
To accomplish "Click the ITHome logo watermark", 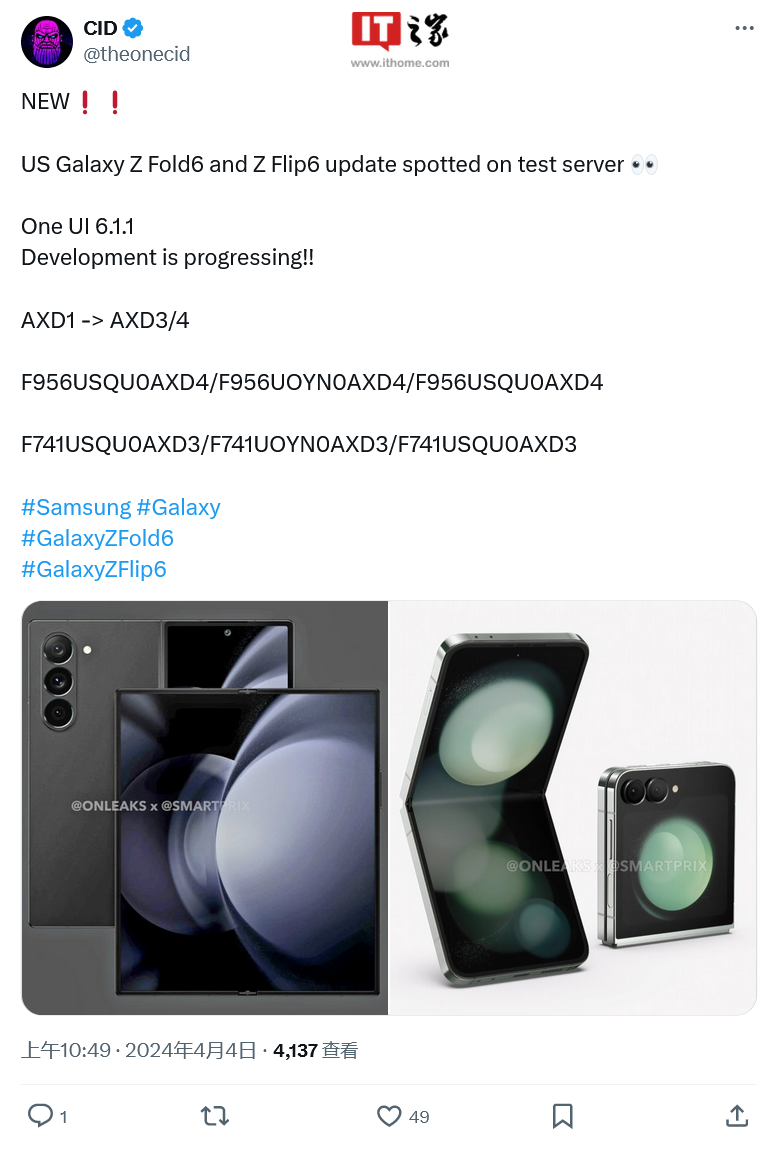I will coord(400,40).
